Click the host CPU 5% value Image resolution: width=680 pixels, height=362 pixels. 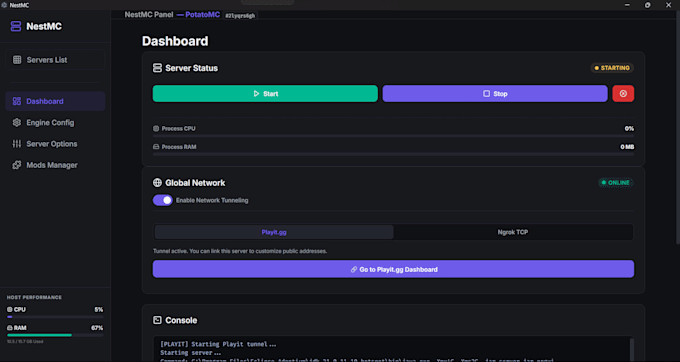(x=99, y=310)
